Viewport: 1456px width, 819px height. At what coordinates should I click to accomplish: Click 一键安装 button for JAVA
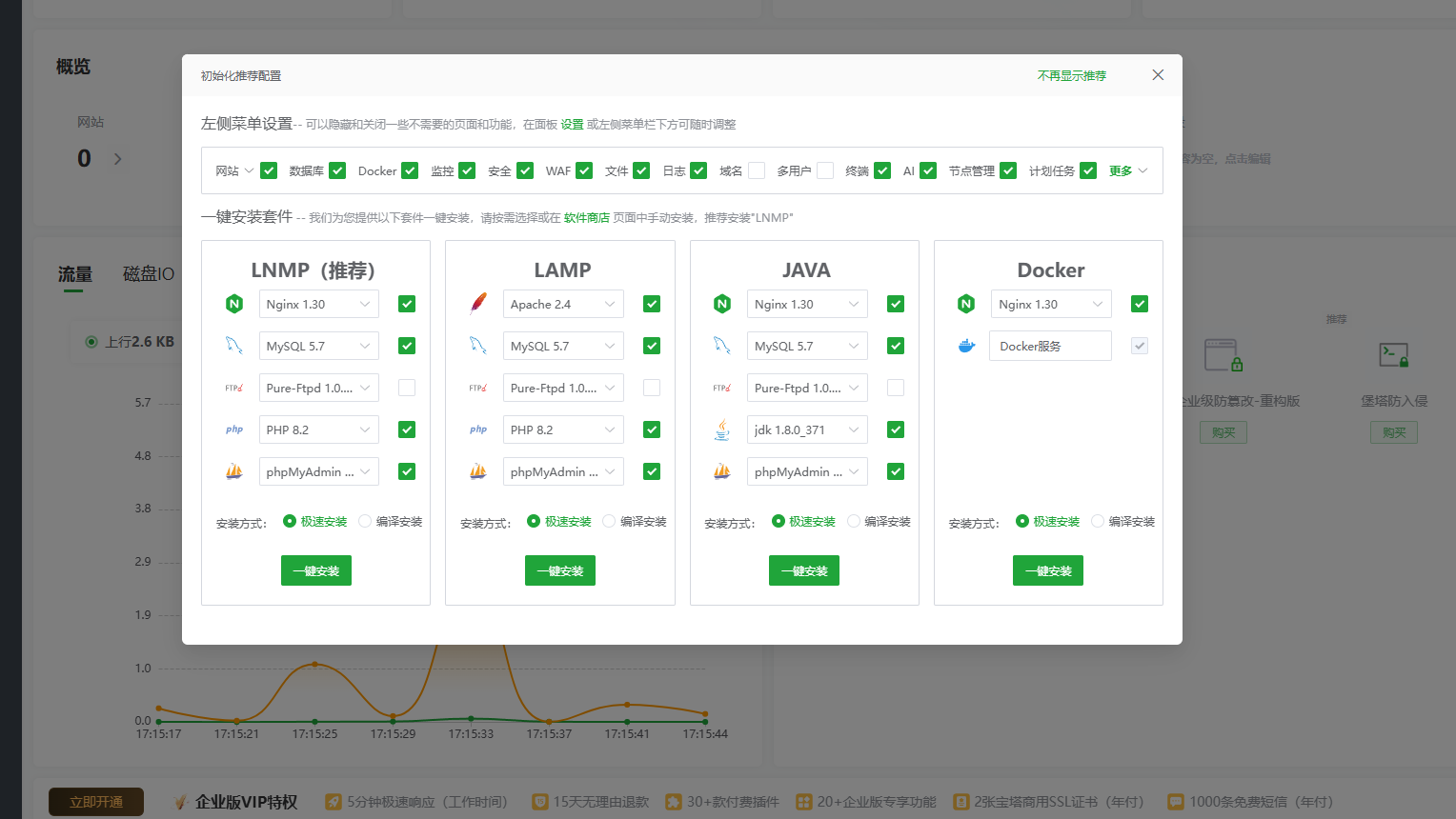pyautogui.click(x=804, y=570)
